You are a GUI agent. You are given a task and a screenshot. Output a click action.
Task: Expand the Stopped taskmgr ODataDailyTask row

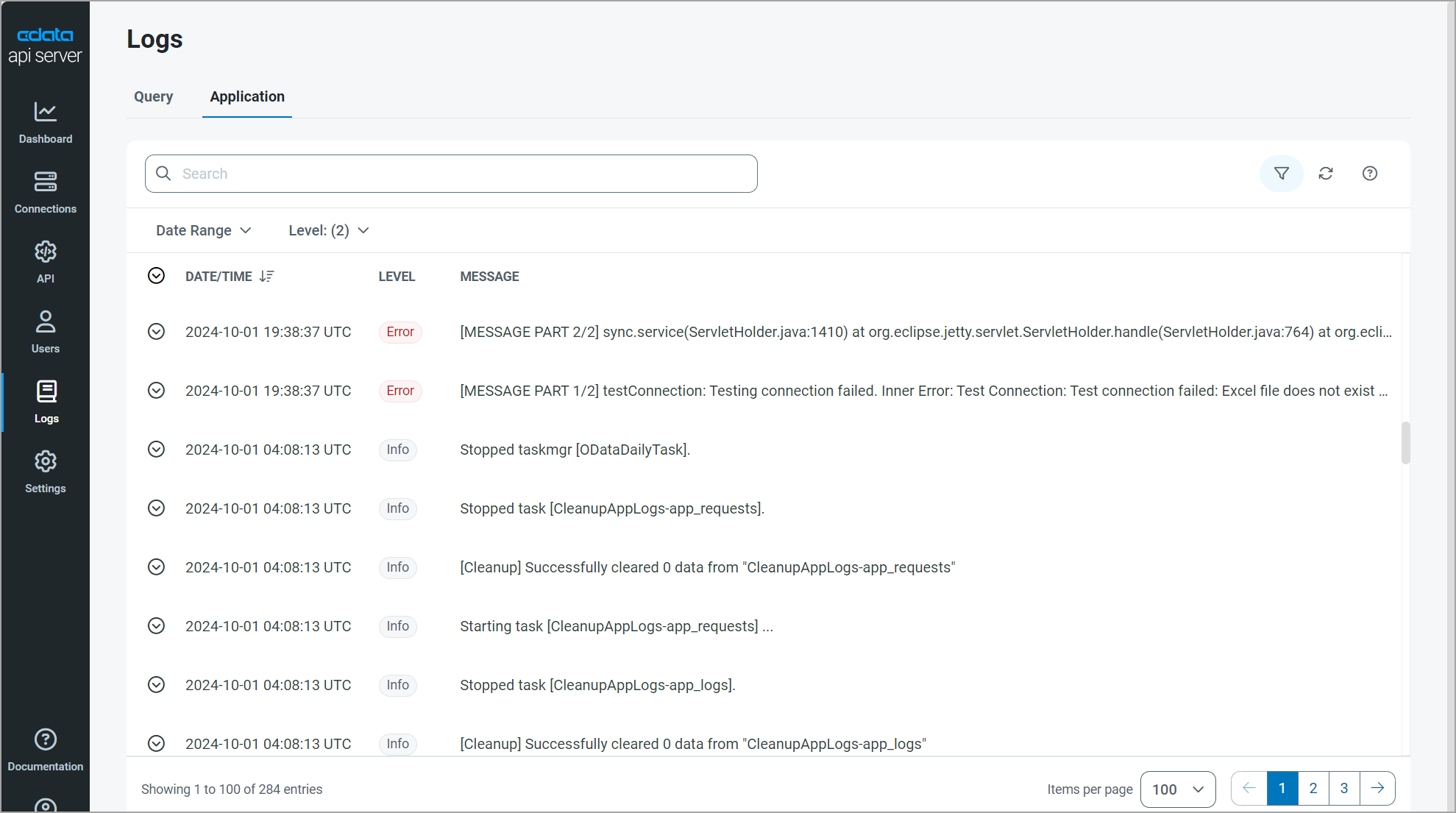pyautogui.click(x=156, y=450)
